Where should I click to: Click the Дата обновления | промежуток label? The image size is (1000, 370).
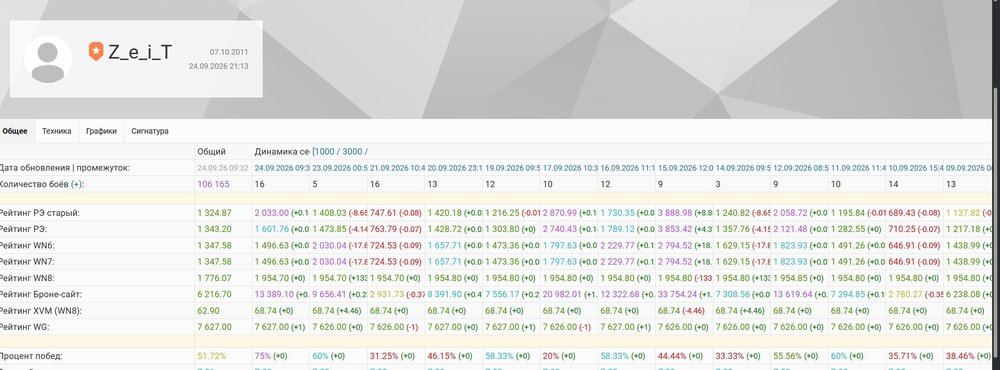pos(64,168)
